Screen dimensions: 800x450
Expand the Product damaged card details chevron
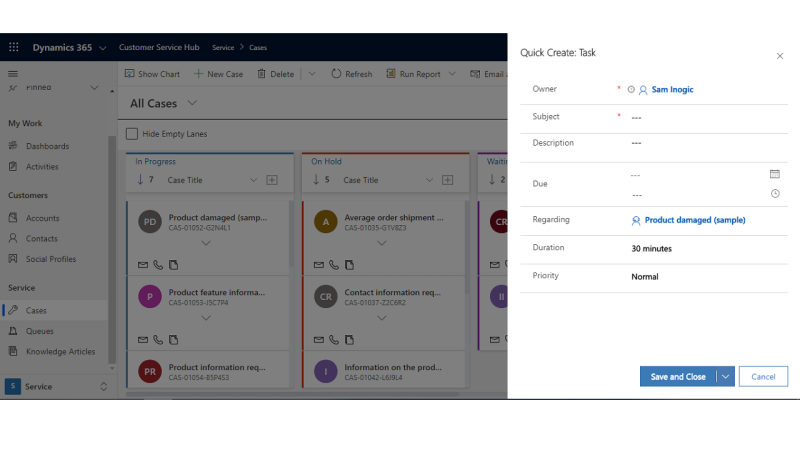tap(206, 243)
